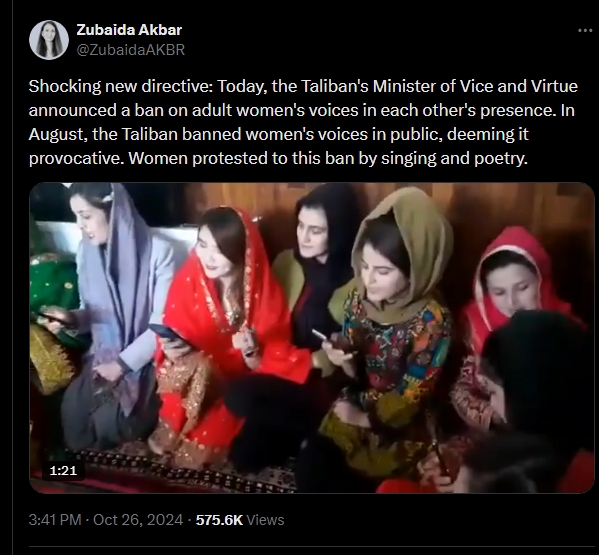Open the three-dot more options menu
599x555 pixels.
pyautogui.click(x=584, y=31)
